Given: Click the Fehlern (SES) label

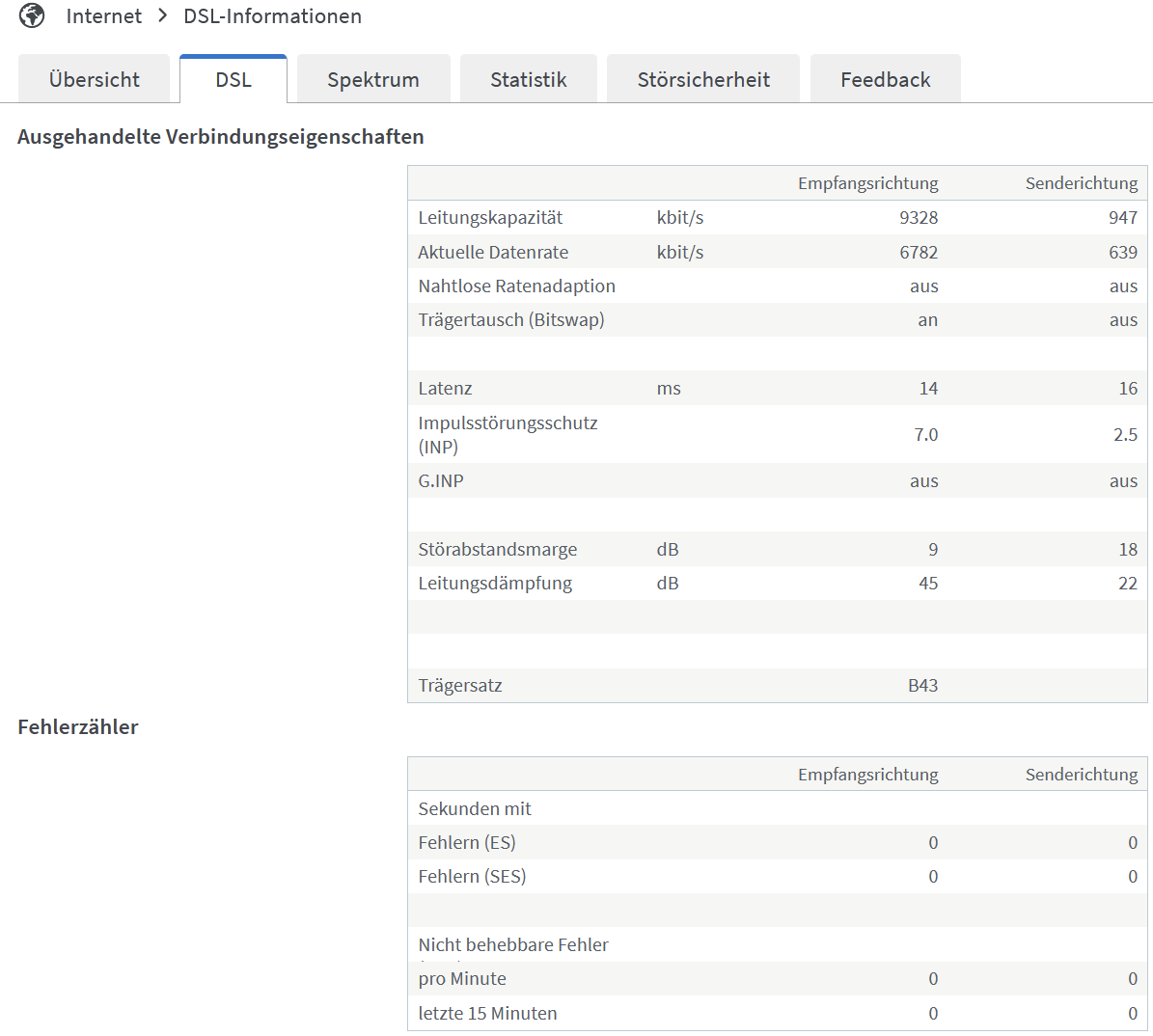Looking at the screenshot, I should point(472,877).
